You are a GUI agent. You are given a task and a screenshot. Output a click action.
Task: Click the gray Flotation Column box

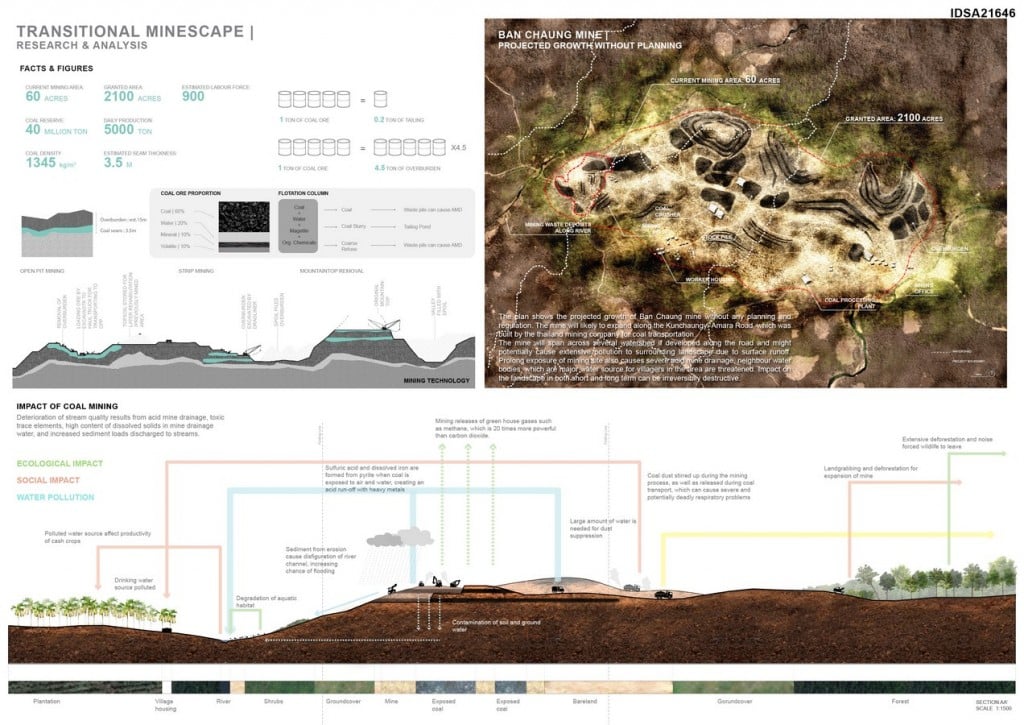tap(298, 226)
